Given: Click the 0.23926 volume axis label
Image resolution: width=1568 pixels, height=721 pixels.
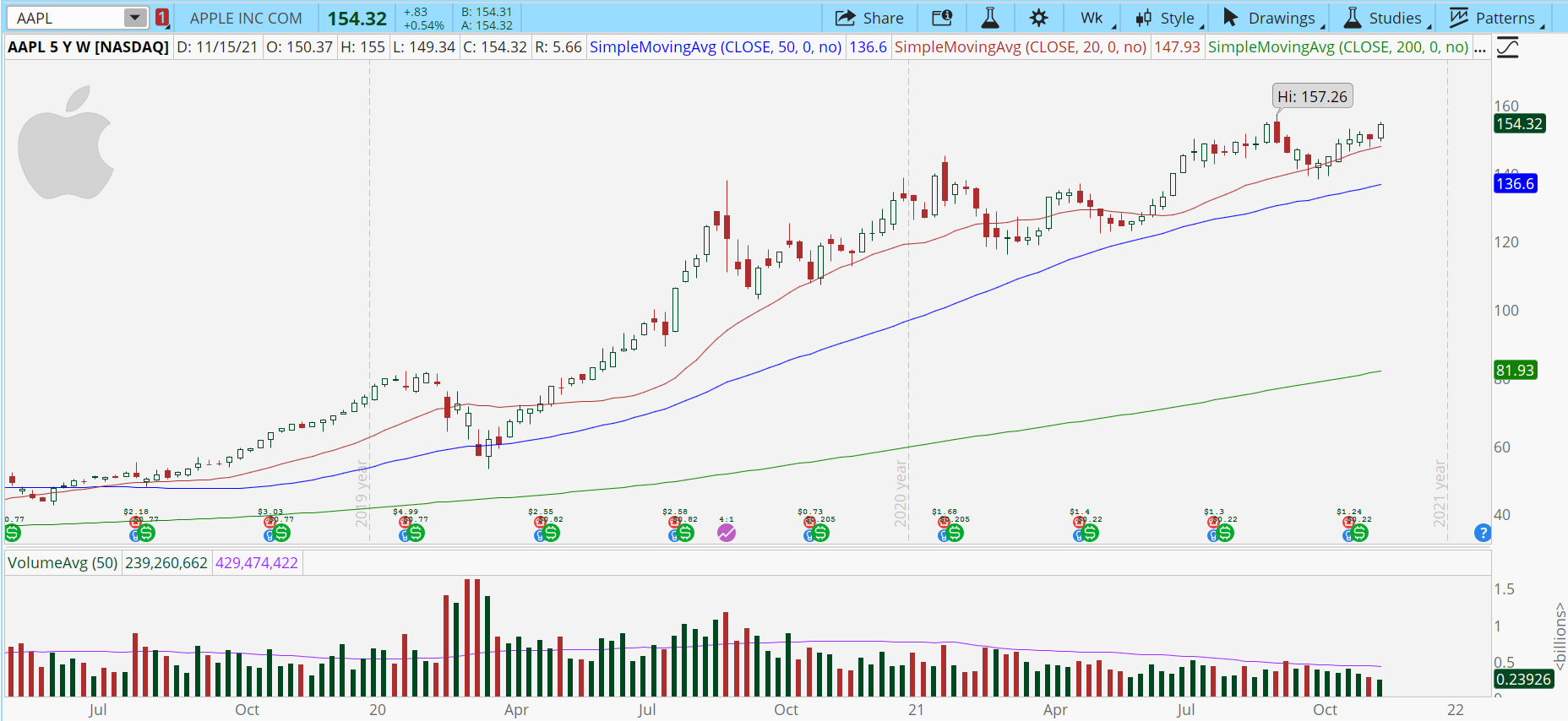Looking at the screenshot, I should pos(1523,680).
